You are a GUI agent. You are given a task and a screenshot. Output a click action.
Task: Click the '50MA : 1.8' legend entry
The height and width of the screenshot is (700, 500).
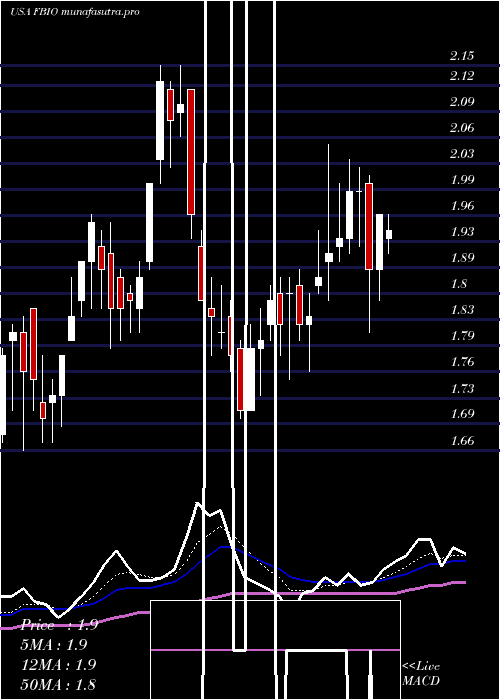(59, 684)
